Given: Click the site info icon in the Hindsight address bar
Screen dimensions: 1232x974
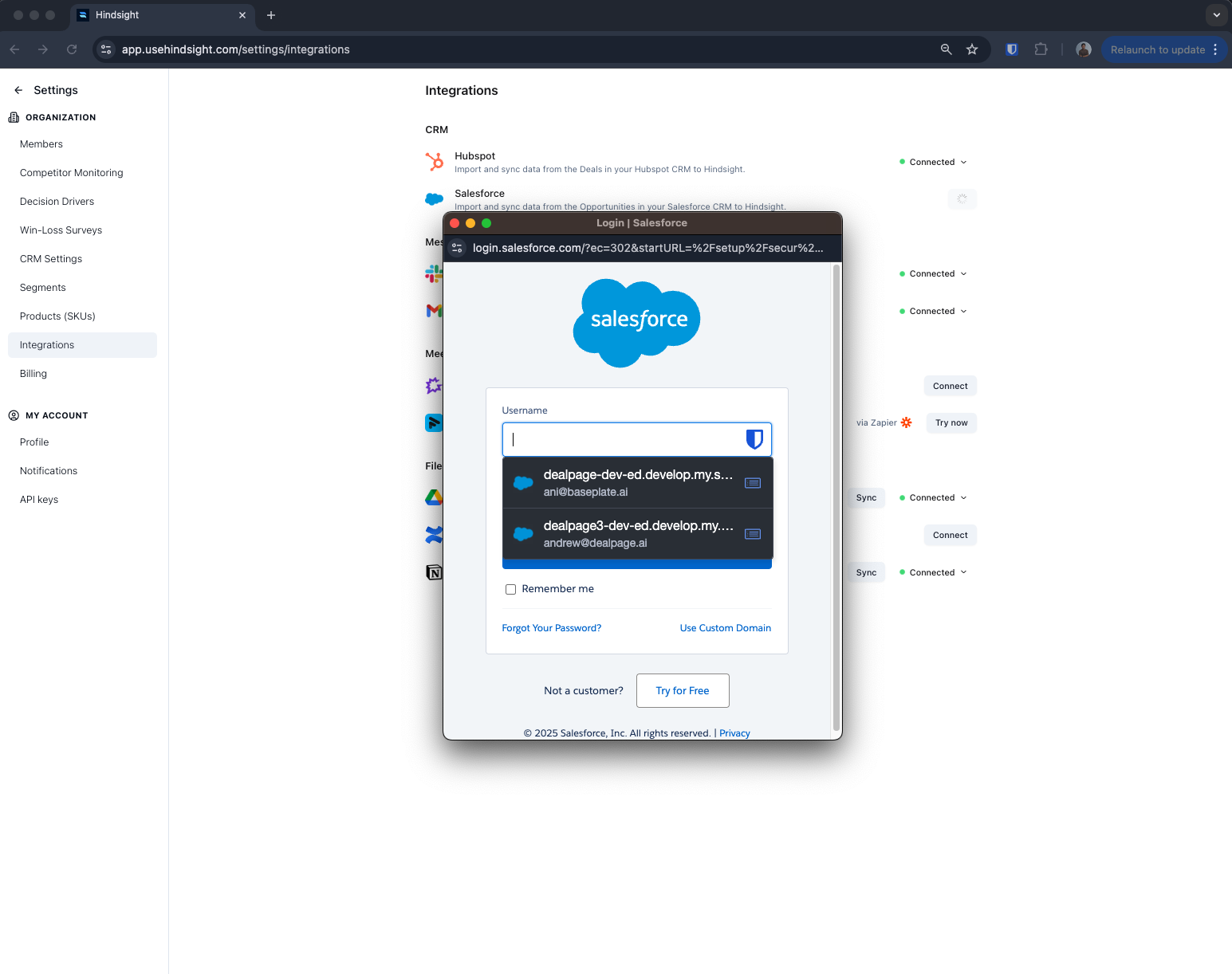Looking at the screenshot, I should tap(106, 49).
